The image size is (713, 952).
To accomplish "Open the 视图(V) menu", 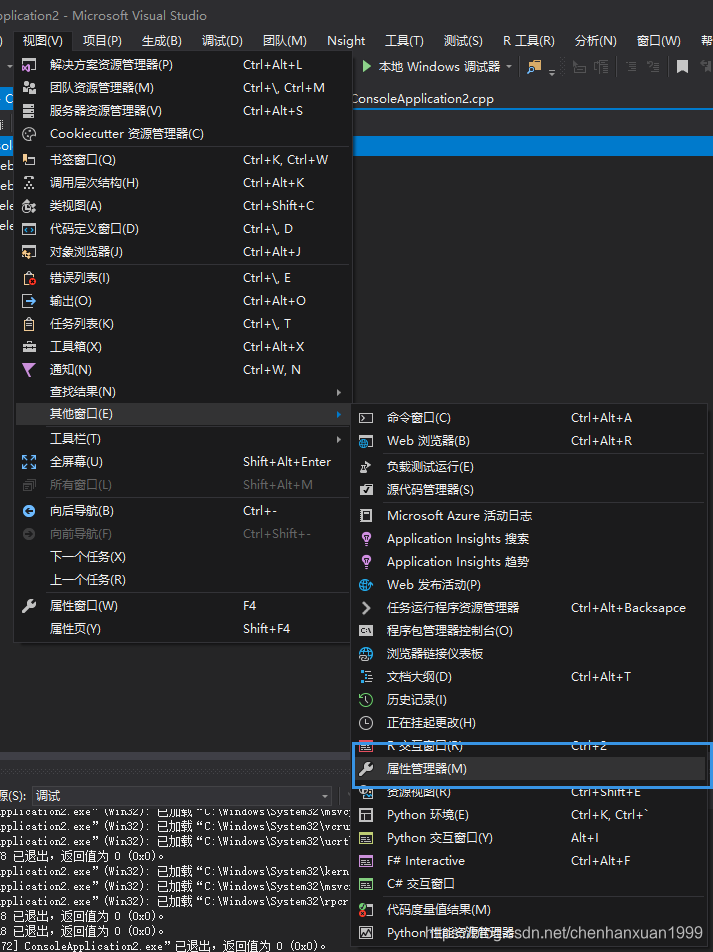I will [43, 41].
